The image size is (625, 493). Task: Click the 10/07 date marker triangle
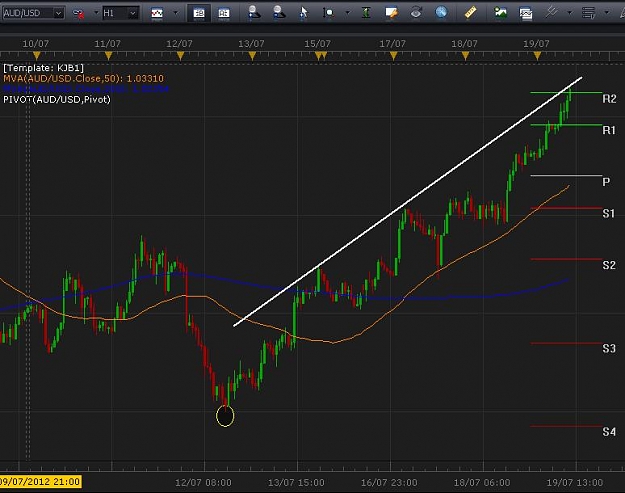[x=37, y=55]
